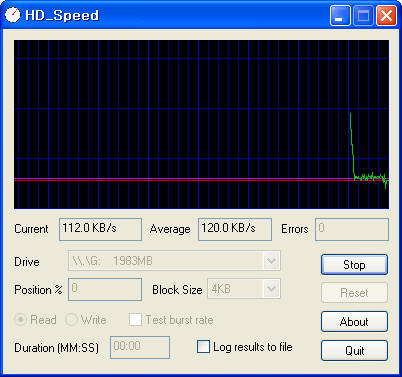402x377 pixels.
Task: Open the Block Size dropdown arrow
Action: (x=271, y=288)
